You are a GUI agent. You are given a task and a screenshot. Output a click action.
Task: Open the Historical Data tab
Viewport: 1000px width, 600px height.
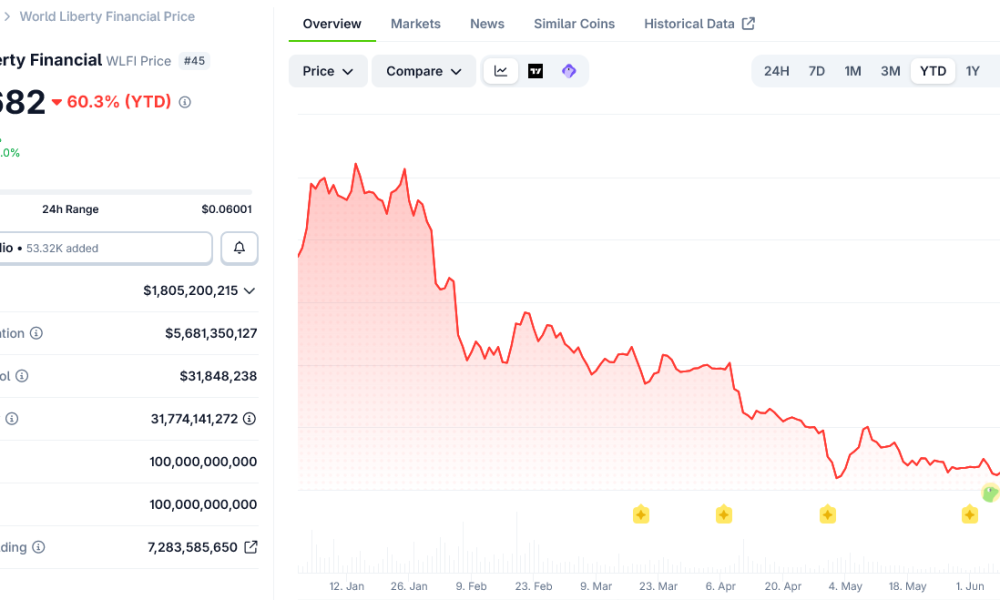(x=699, y=24)
